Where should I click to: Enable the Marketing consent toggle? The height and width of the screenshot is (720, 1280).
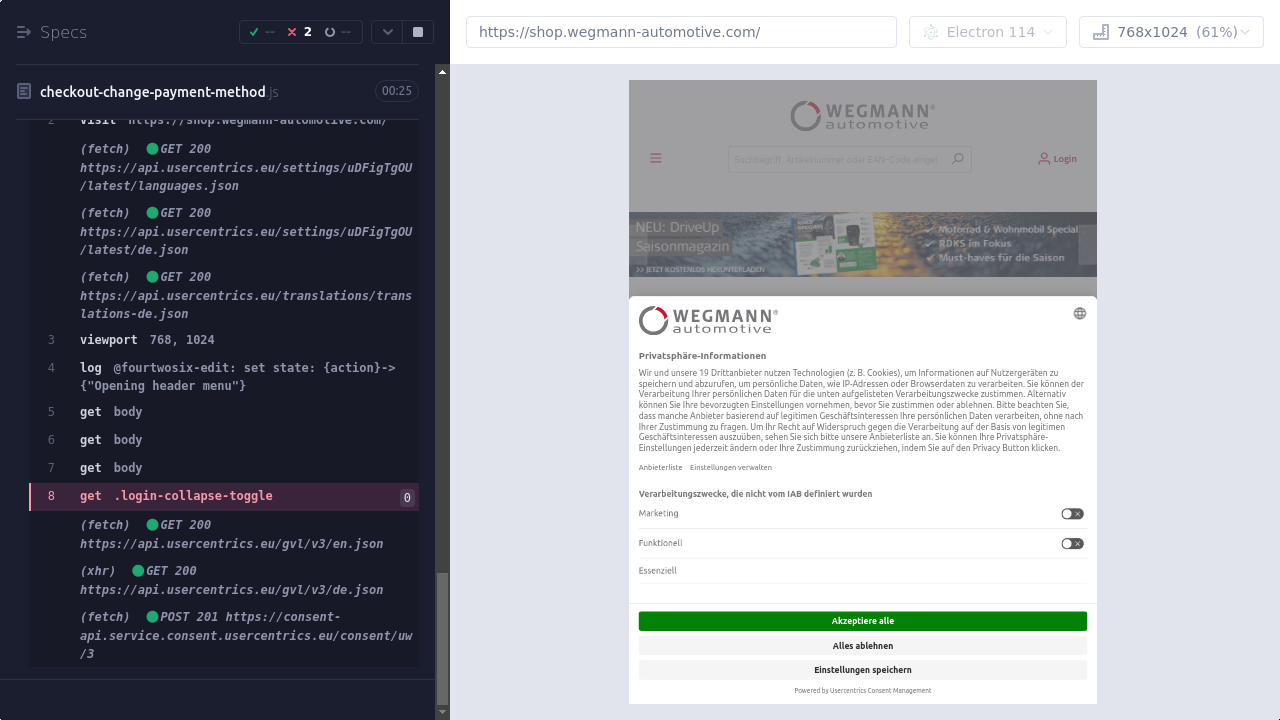pyautogui.click(x=1072, y=514)
